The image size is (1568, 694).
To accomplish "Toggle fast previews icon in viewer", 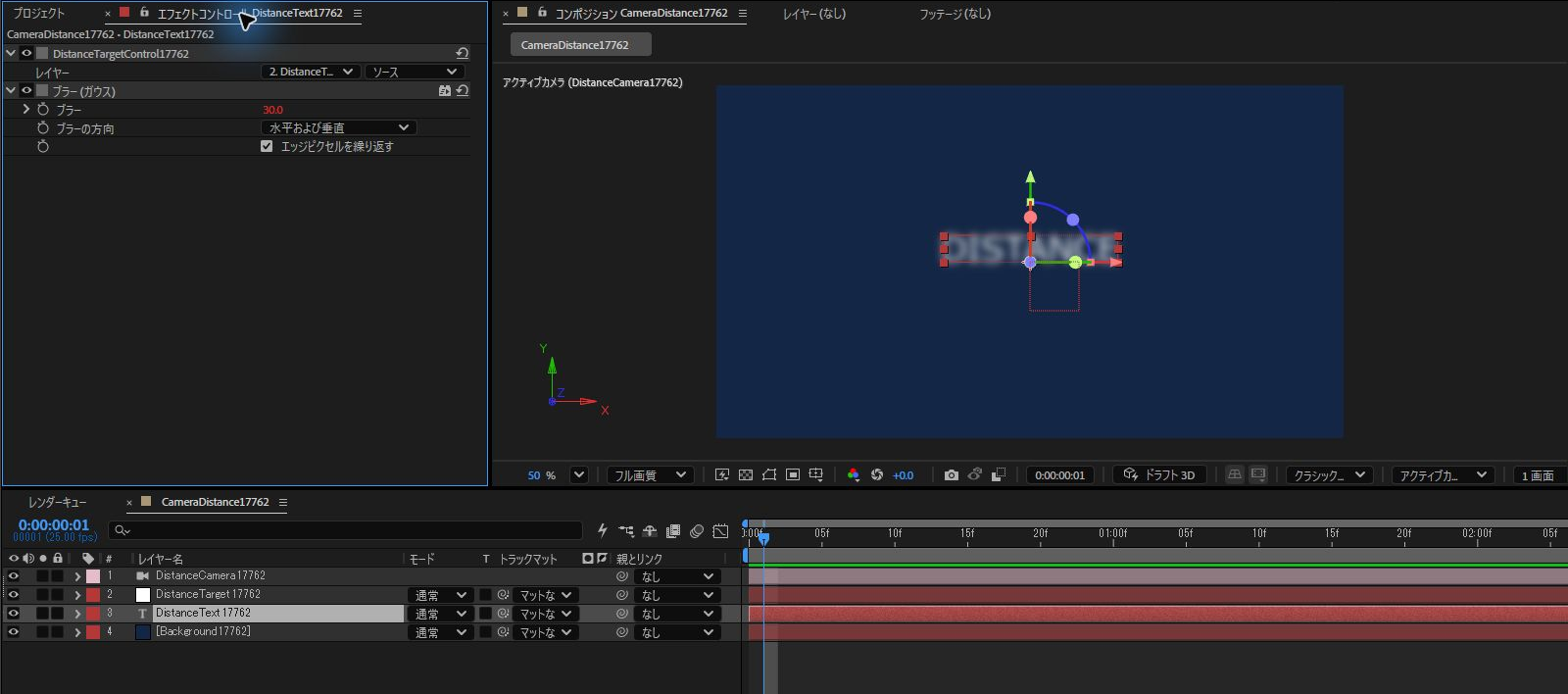I will (x=722, y=475).
